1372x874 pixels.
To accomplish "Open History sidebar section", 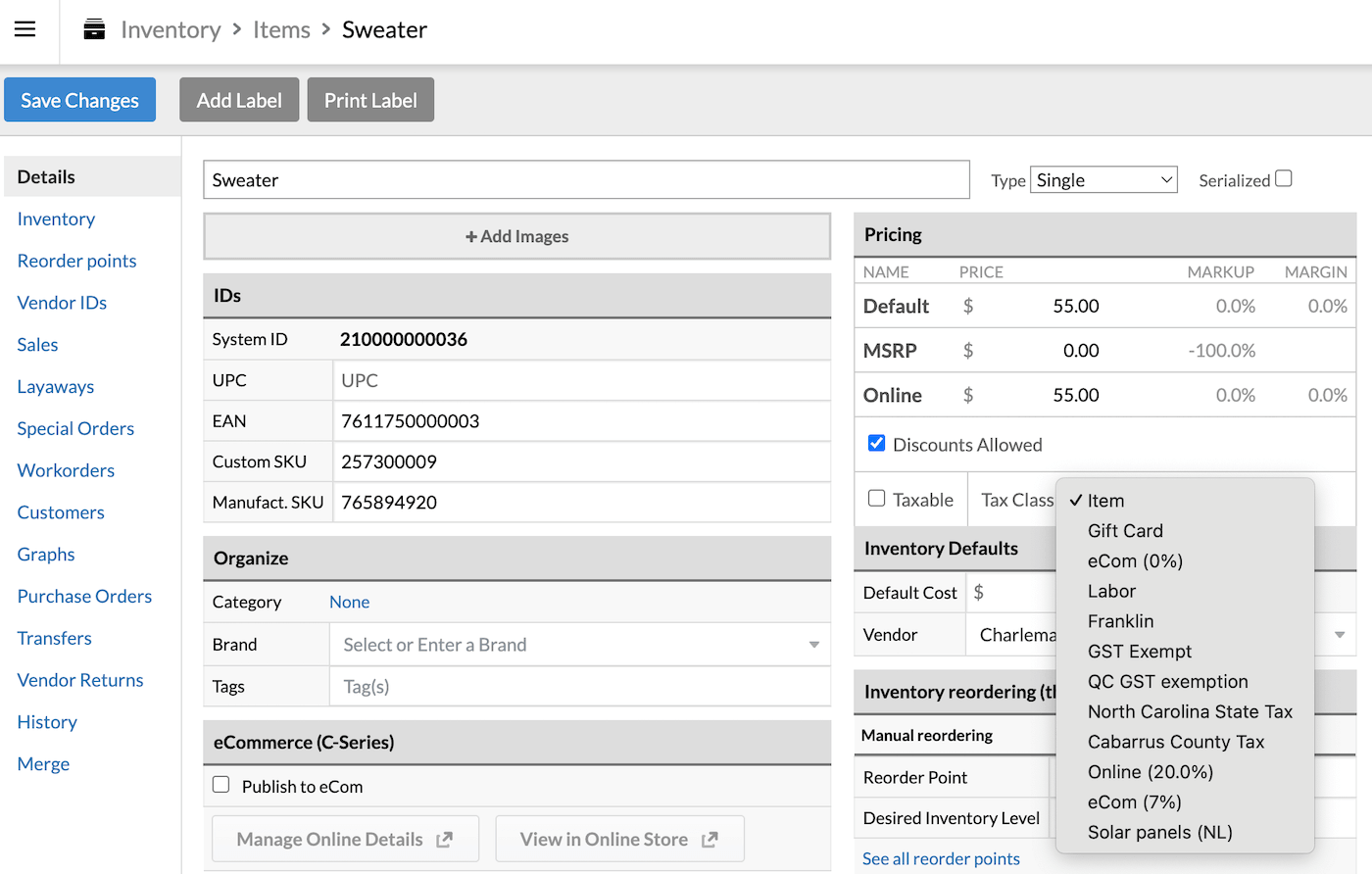I will pos(47,723).
